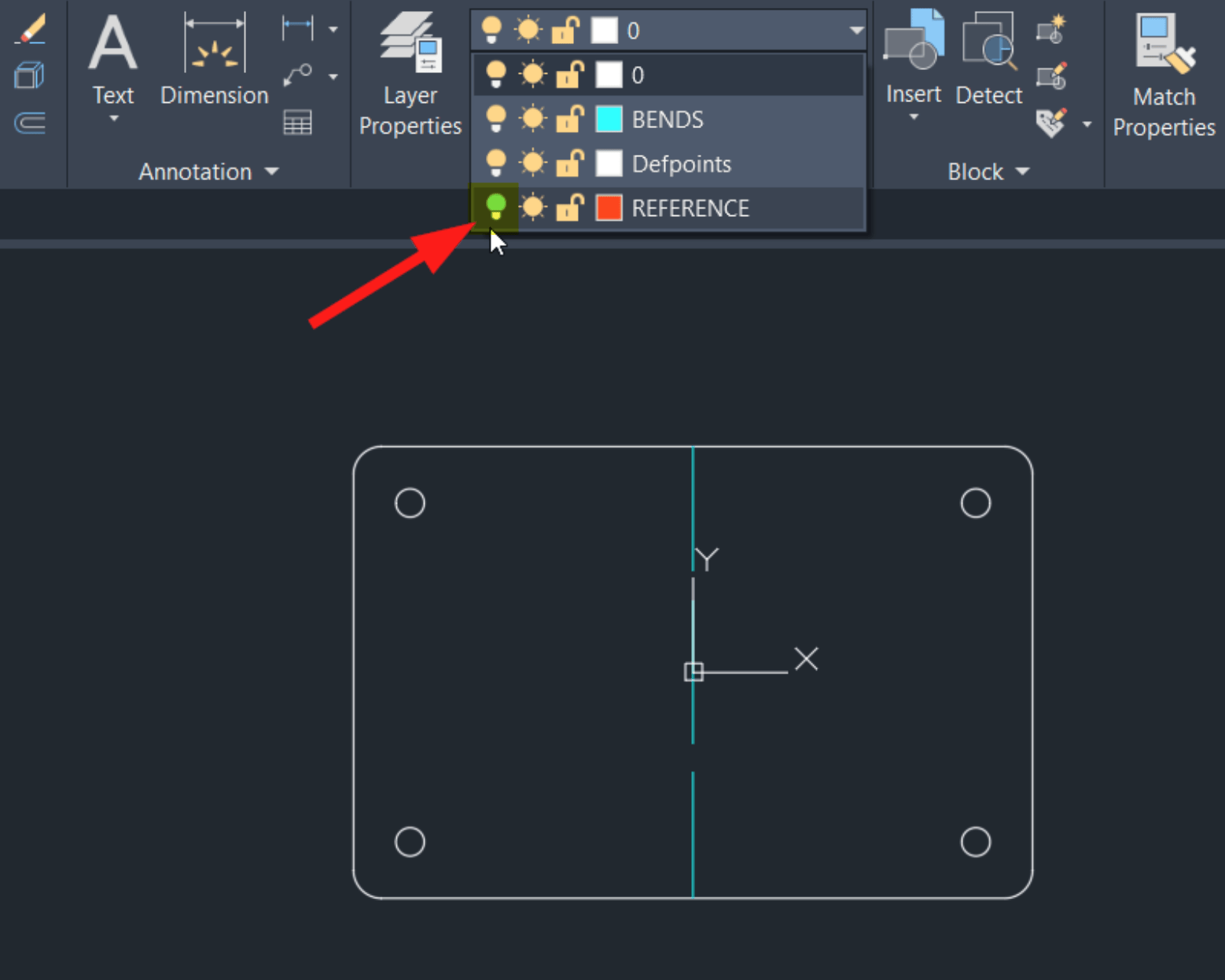The height and width of the screenshot is (980, 1225).
Task: Click the Text button label
Action: click(x=112, y=94)
